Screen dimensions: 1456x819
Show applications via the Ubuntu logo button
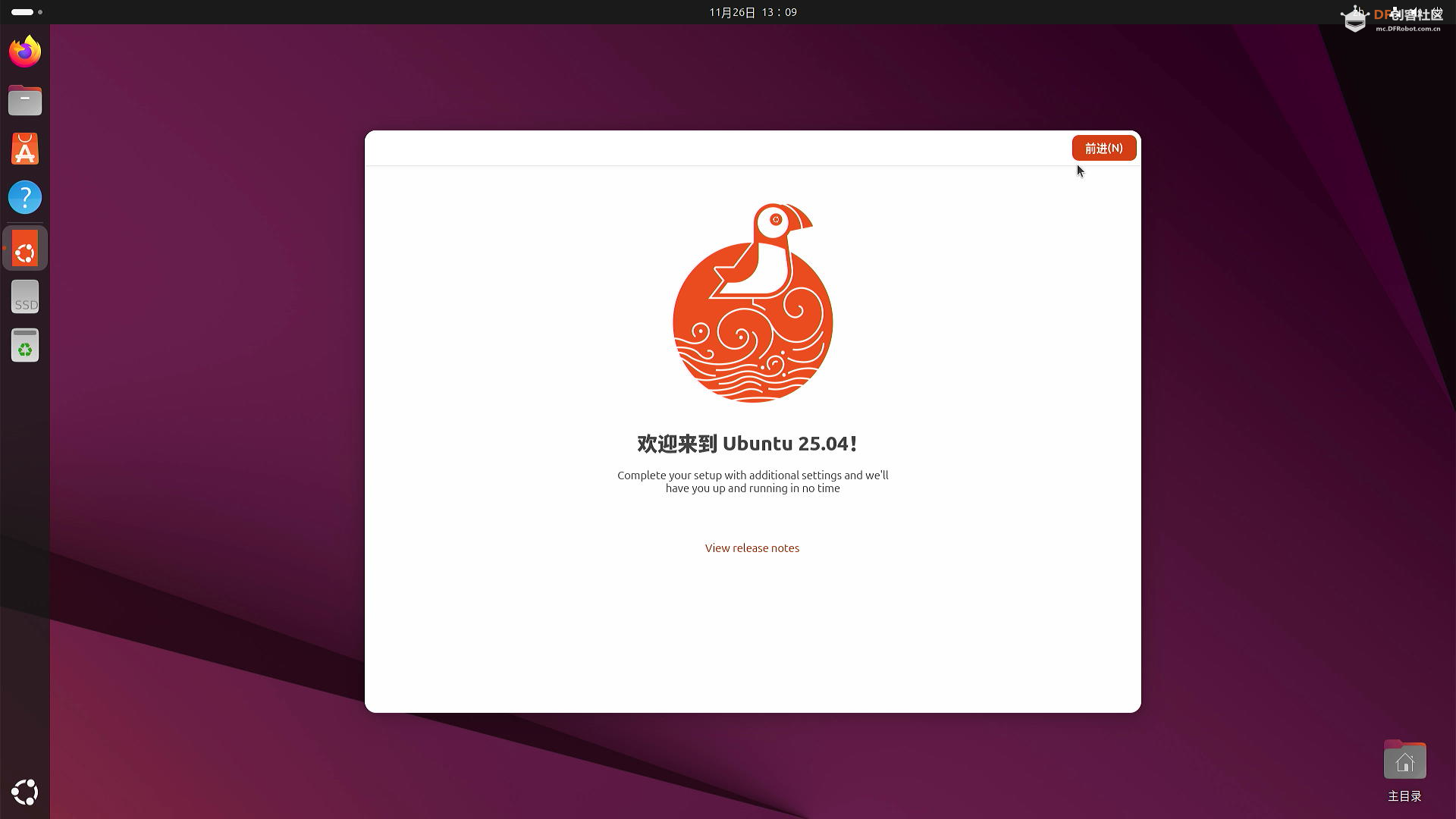[25, 792]
